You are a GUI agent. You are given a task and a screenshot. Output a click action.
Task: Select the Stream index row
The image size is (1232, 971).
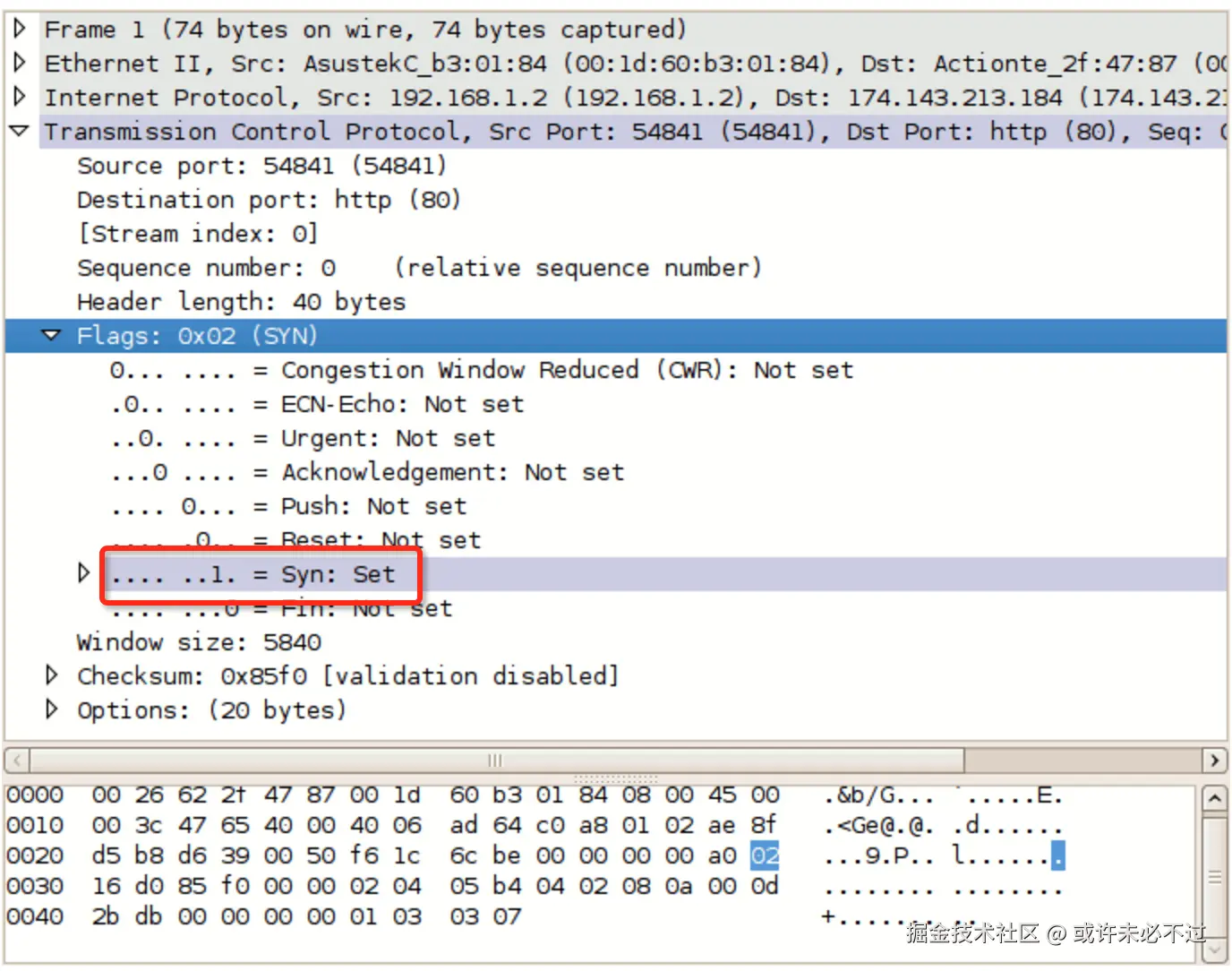click(197, 233)
